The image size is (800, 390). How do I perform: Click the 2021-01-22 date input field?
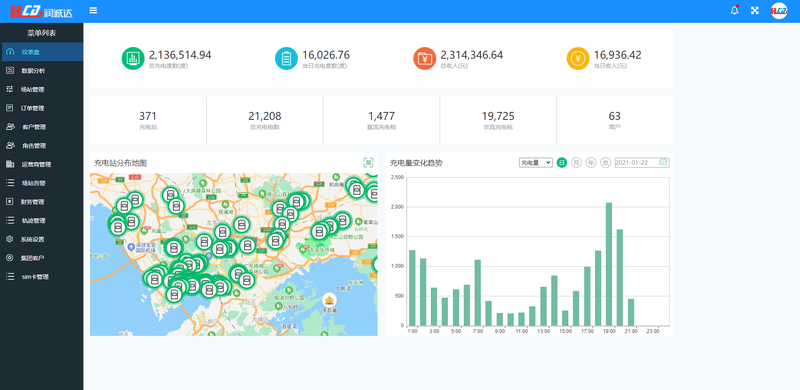click(x=642, y=162)
